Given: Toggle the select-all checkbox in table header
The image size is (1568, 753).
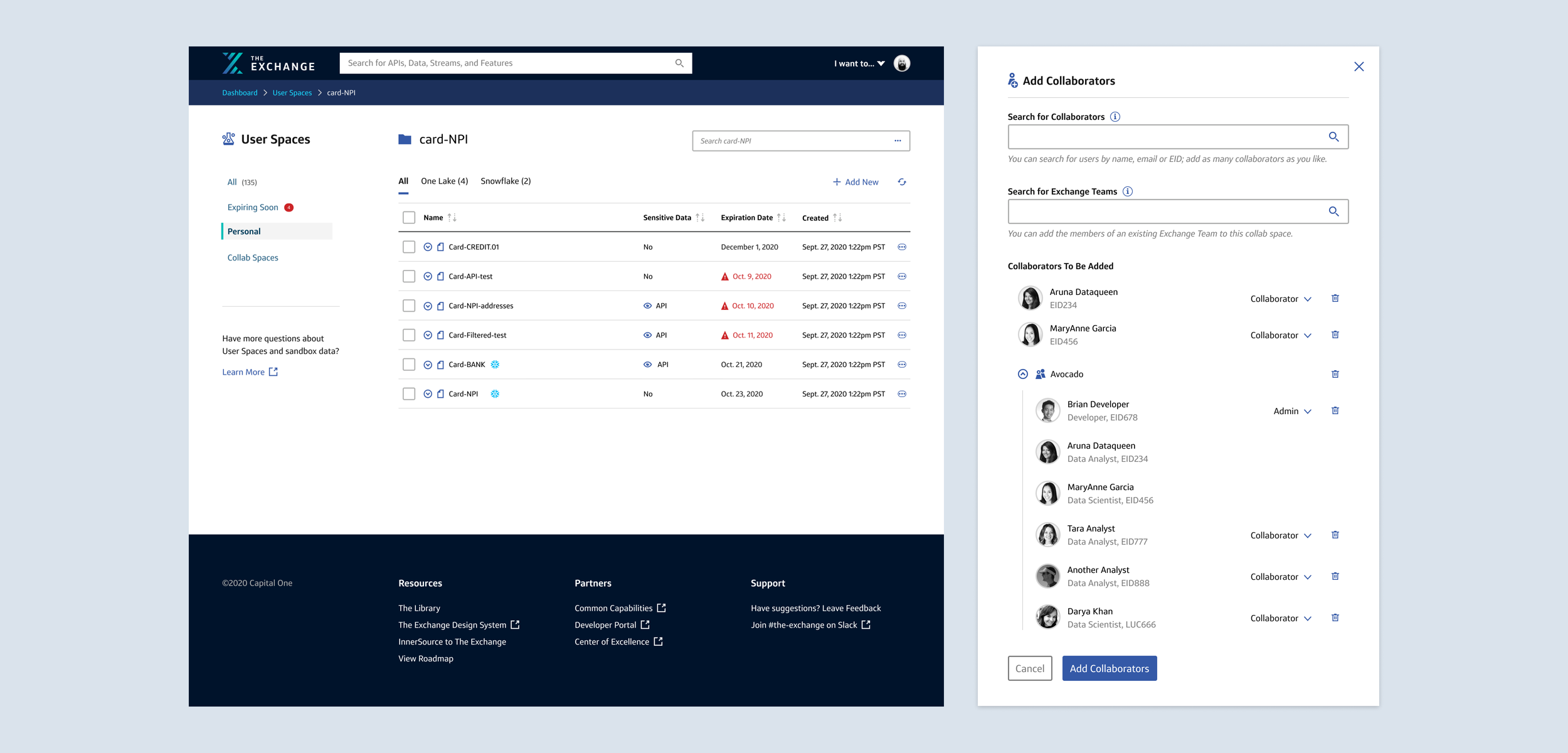Looking at the screenshot, I should pos(409,218).
